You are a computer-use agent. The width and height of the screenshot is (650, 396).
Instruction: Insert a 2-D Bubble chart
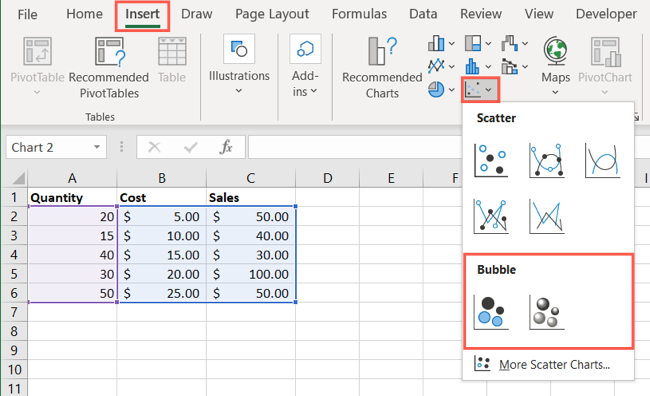pos(491,313)
